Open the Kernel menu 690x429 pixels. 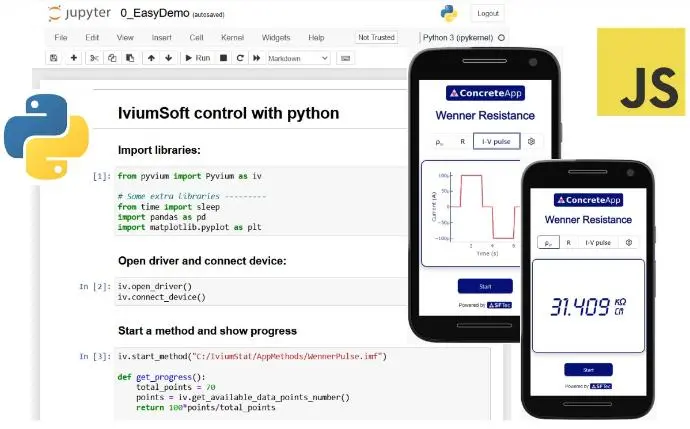(x=232, y=37)
